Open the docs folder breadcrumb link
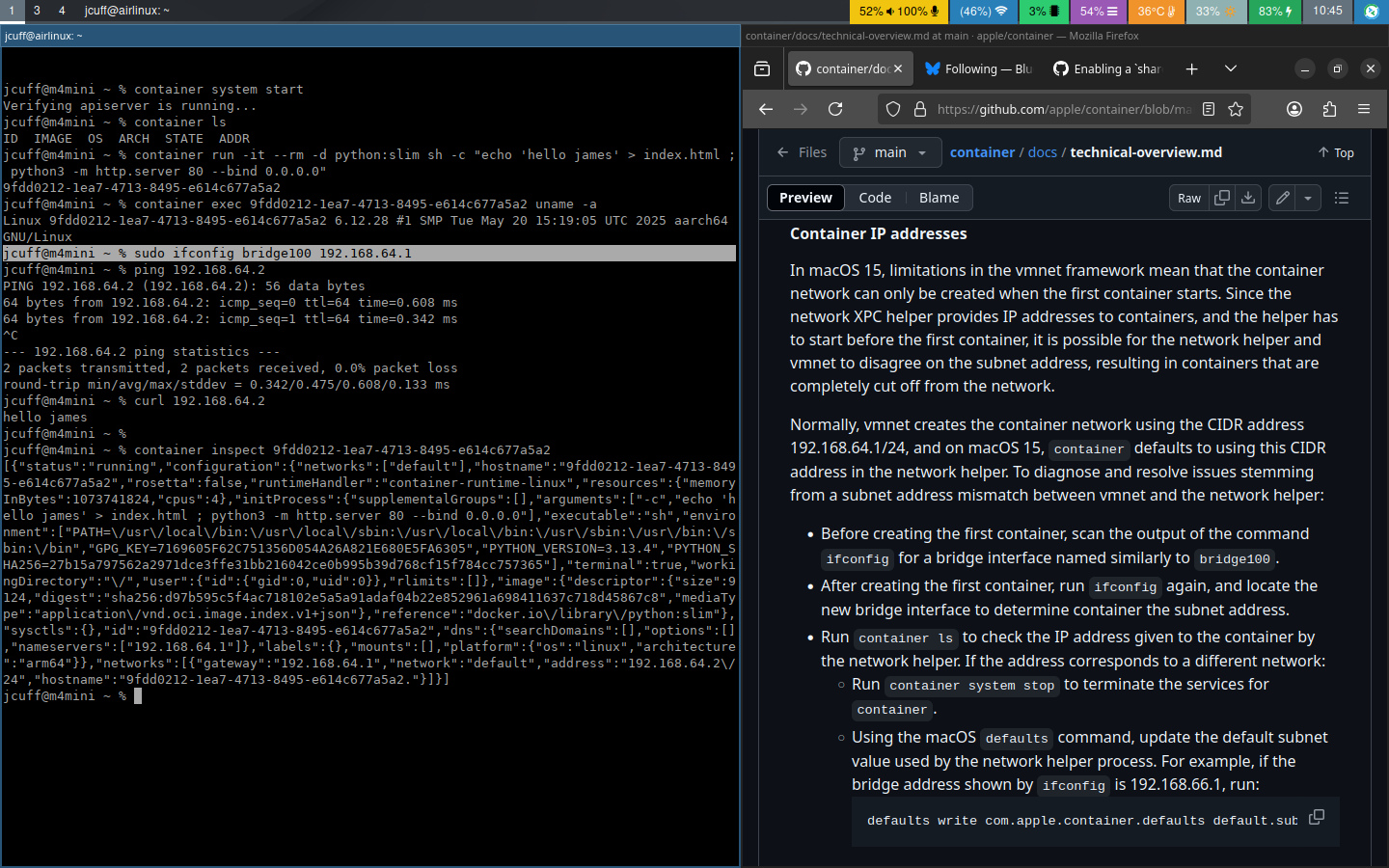Viewport: 1389px width, 868px height. point(1042,152)
